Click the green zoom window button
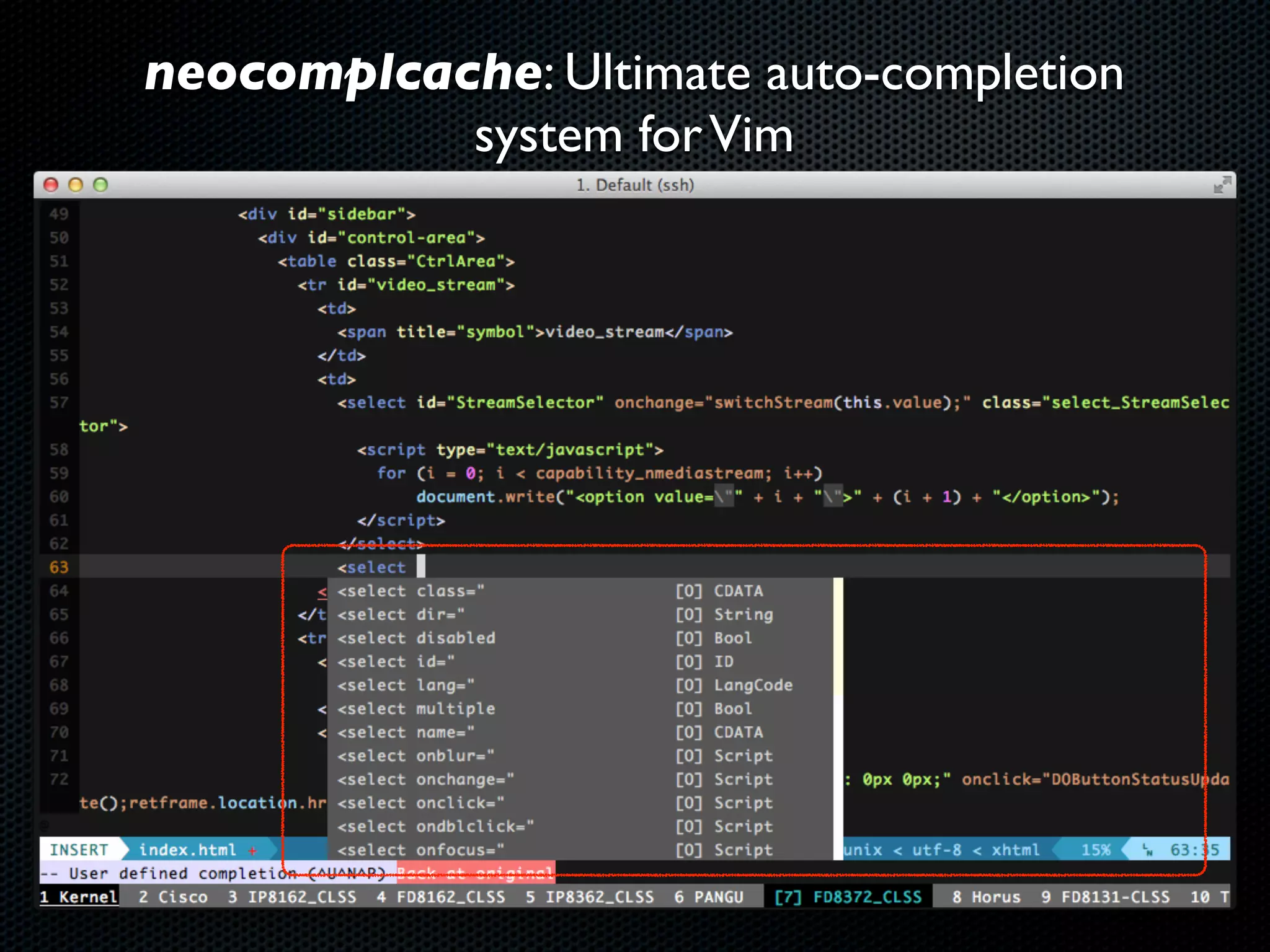1270x952 pixels. pos(100,185)
